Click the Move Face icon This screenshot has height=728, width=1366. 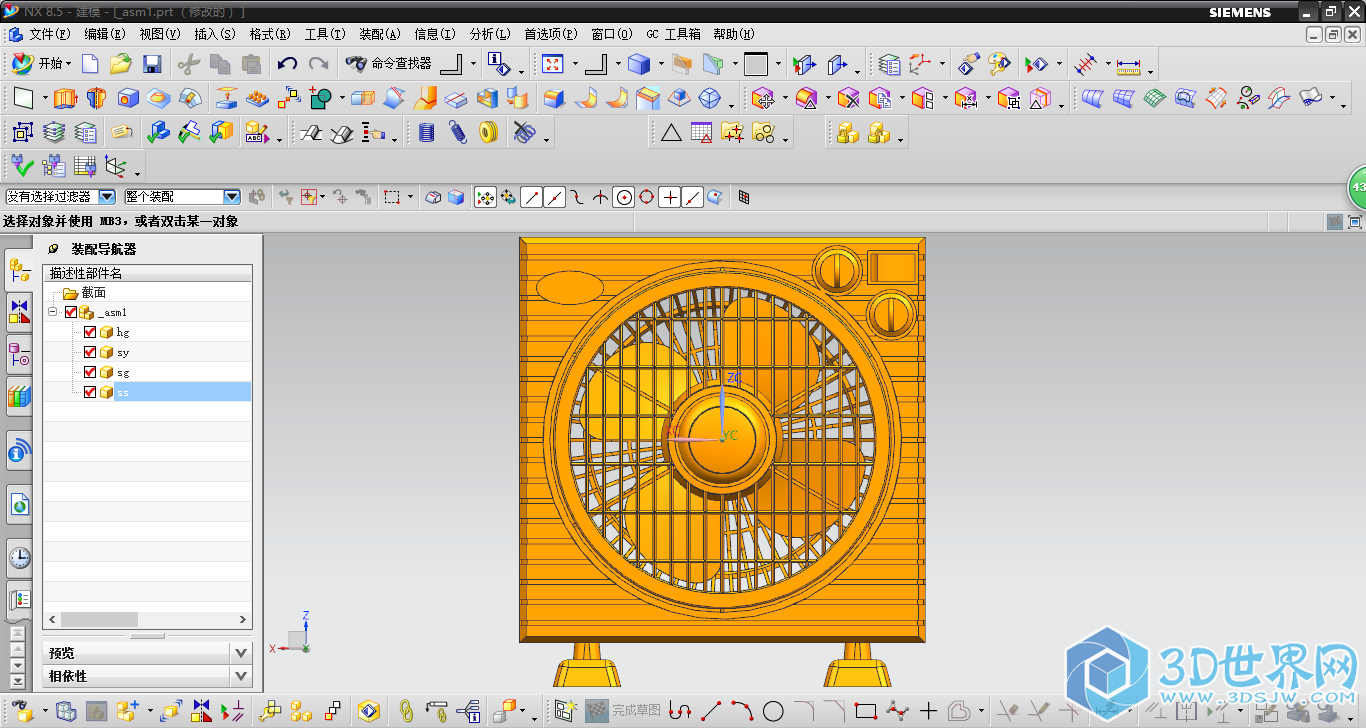click(762, 98)
